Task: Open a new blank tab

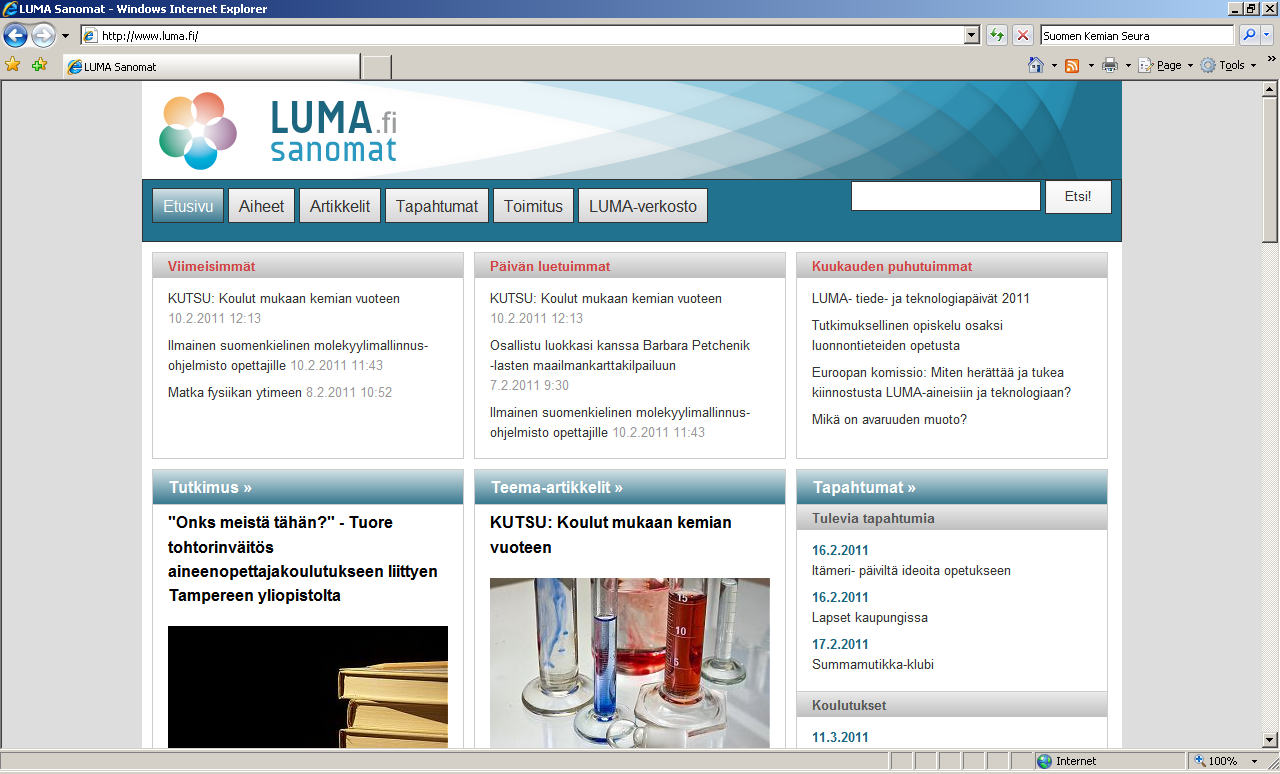Action: tap(376, 67)
